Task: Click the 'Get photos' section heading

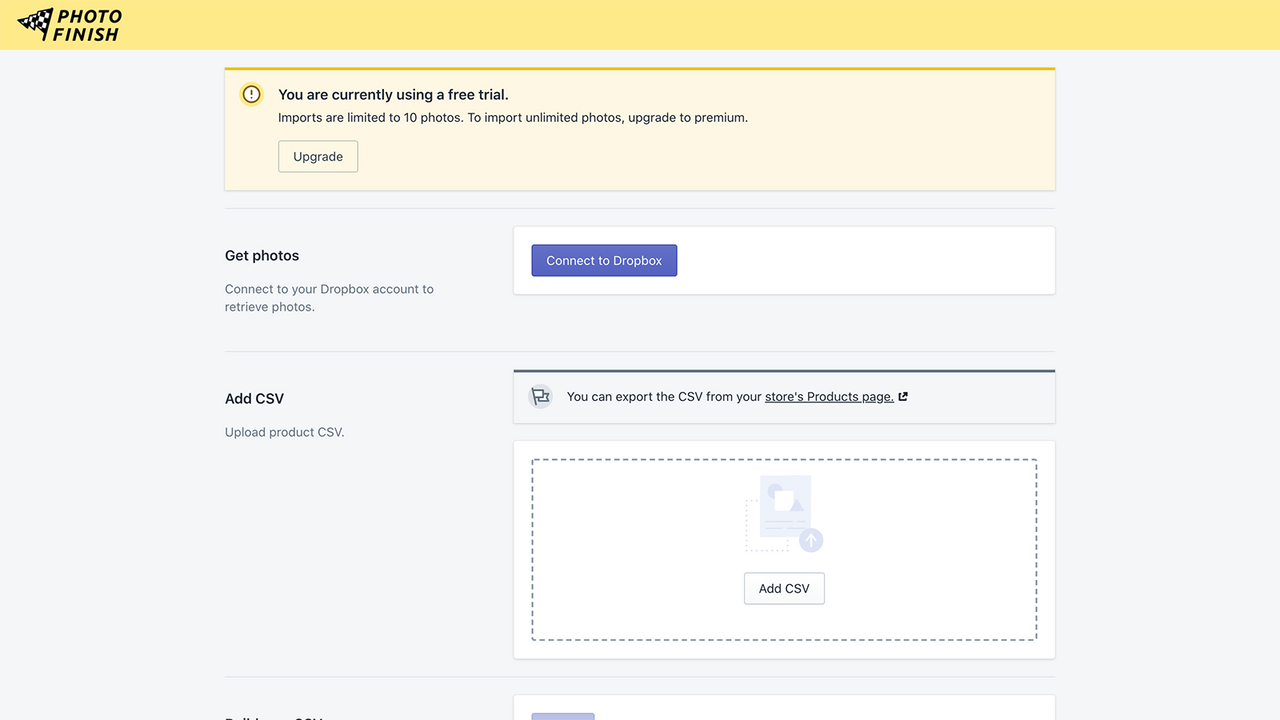Action: point(262,255)
